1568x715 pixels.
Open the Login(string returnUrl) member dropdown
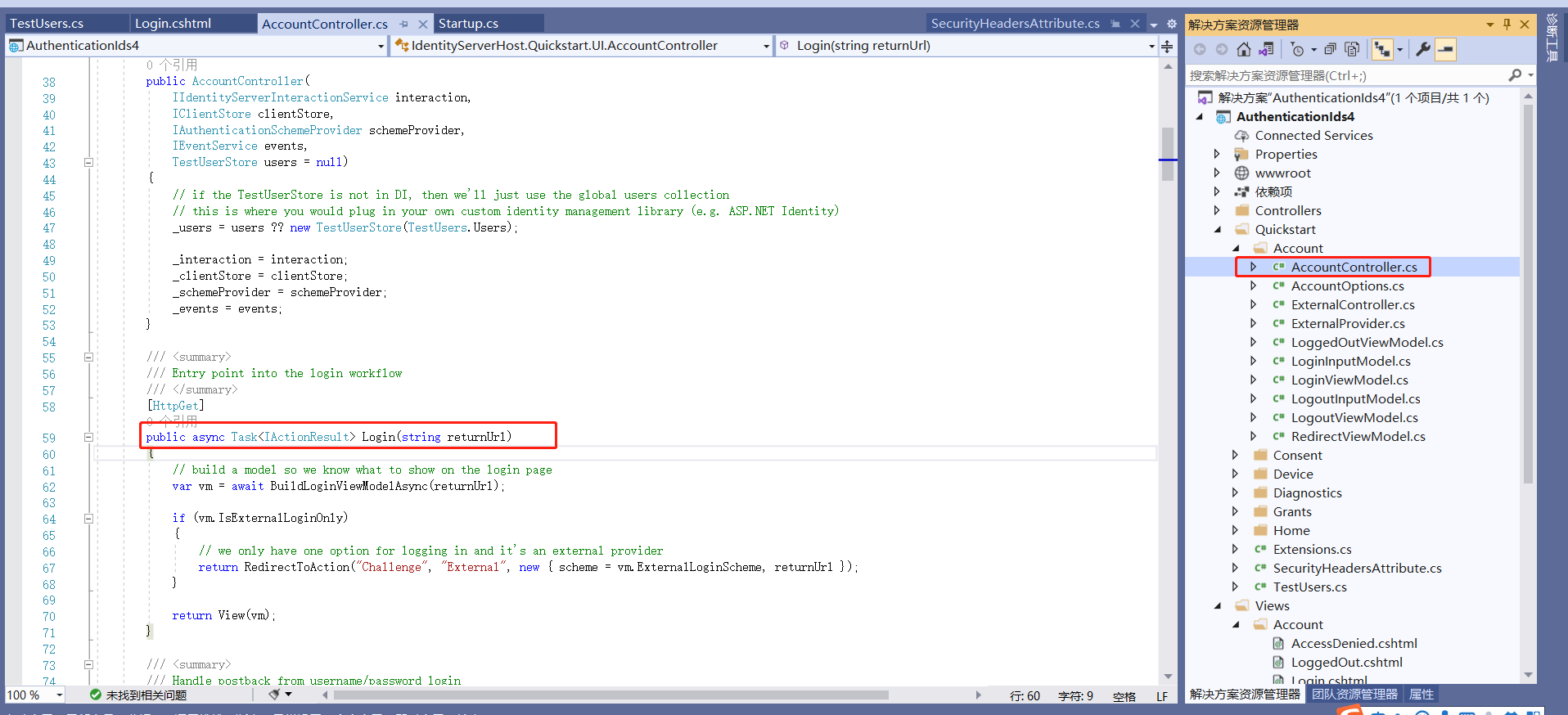click(x=1151, y=46)
